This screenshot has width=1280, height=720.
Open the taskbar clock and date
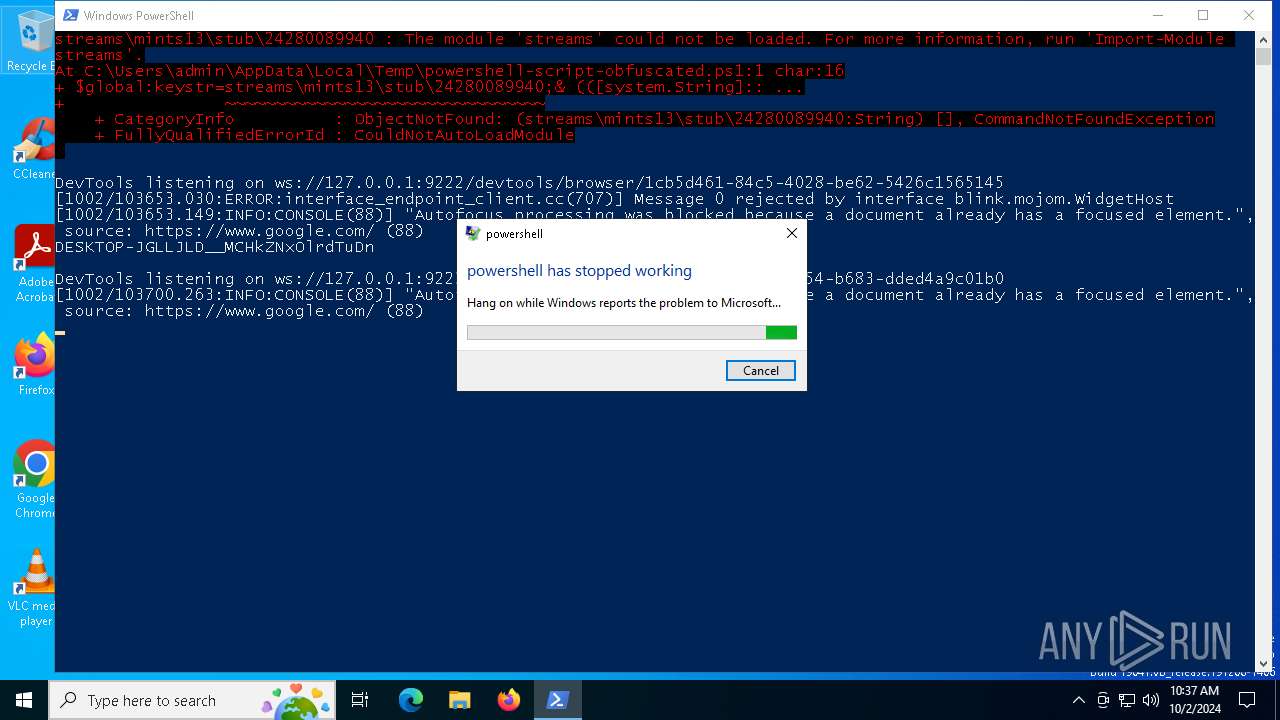(1194, 700)
